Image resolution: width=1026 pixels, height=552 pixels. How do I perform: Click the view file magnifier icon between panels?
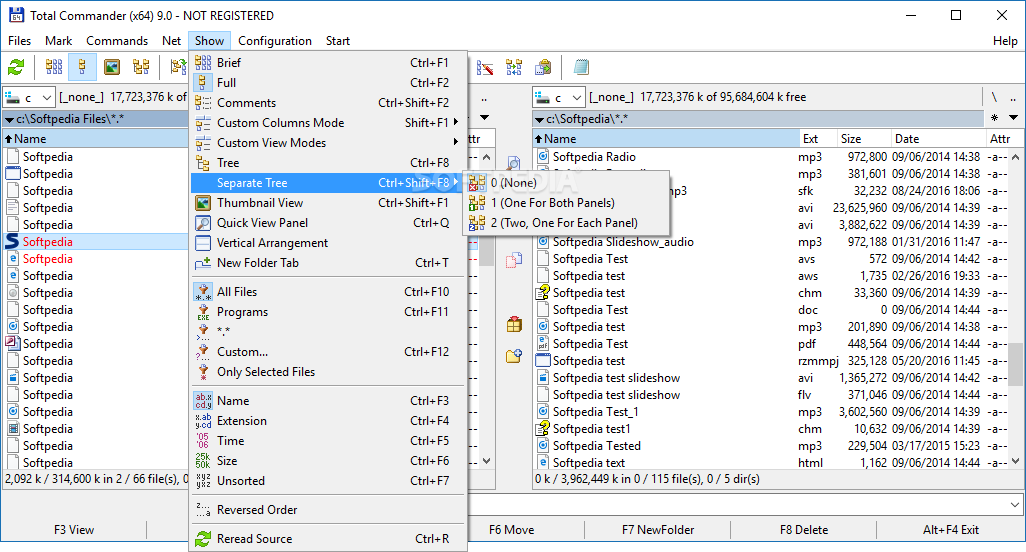tap(514, 163)
